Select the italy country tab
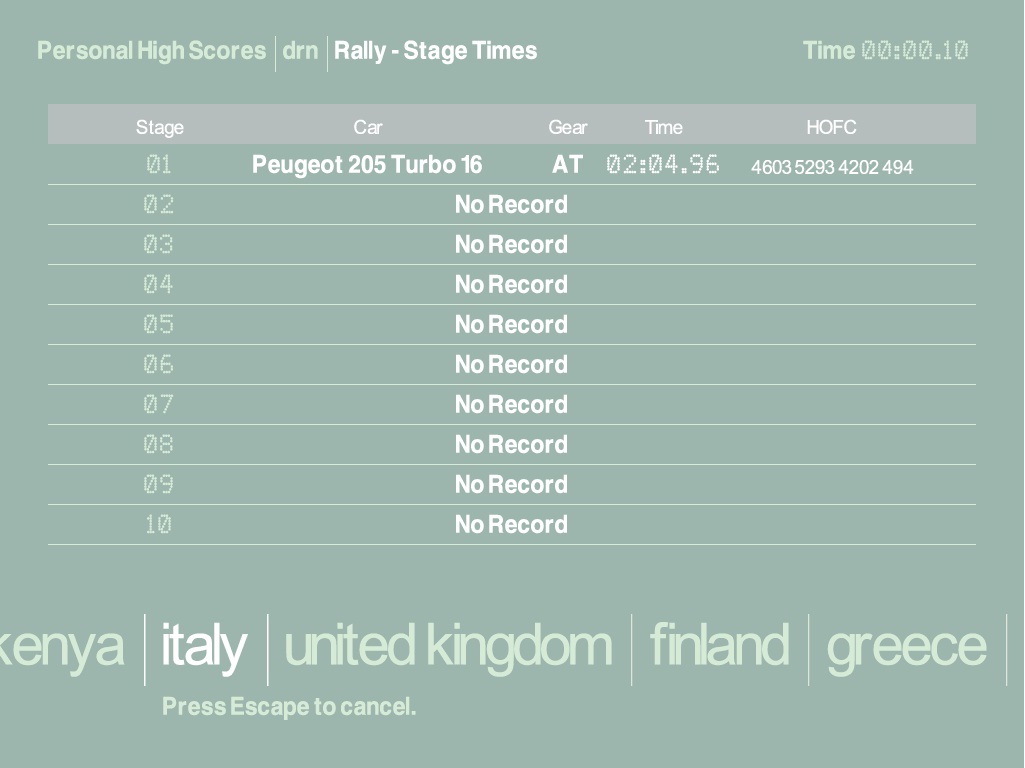Viewport: 1025px width, 768px height. coord(204,646)
